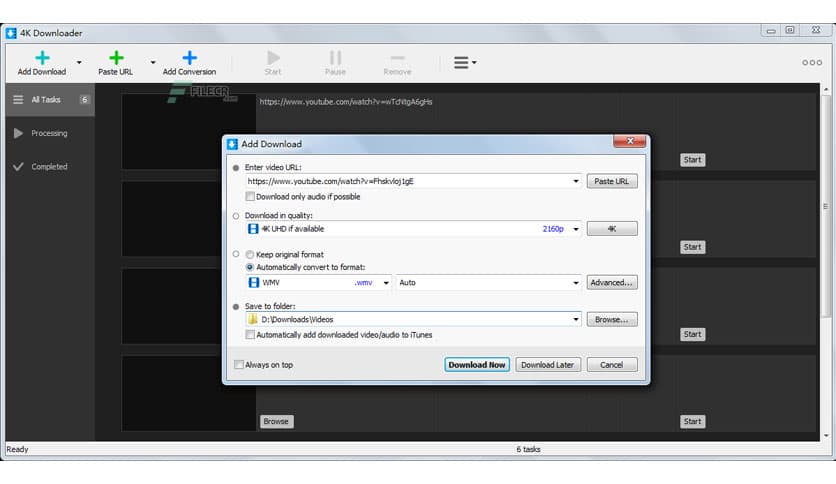Select the format section outer radio button
836x484 pixels.
pyautogui.click(x=236, y=254)
